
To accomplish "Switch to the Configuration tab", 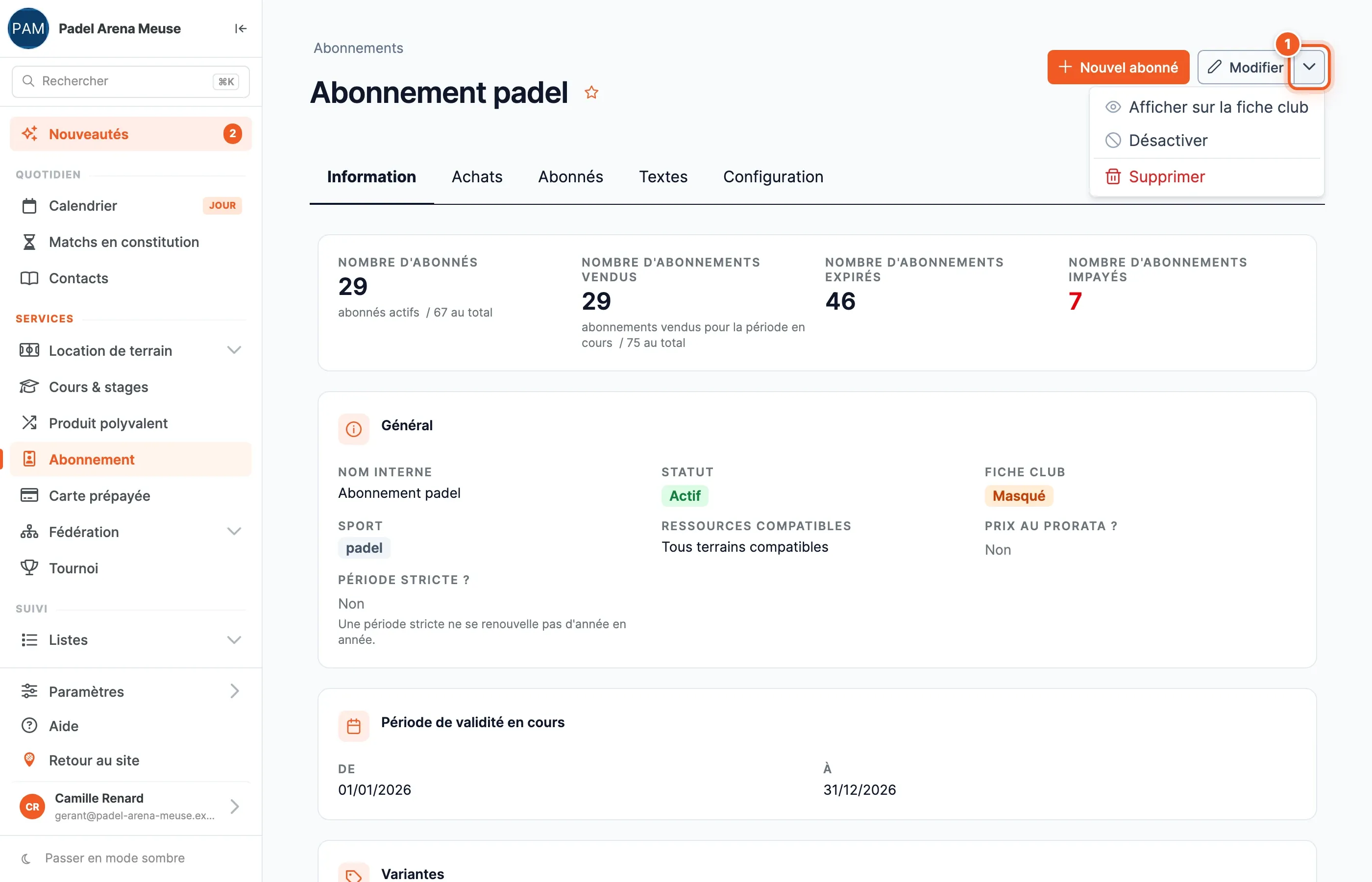I will 773,176.
